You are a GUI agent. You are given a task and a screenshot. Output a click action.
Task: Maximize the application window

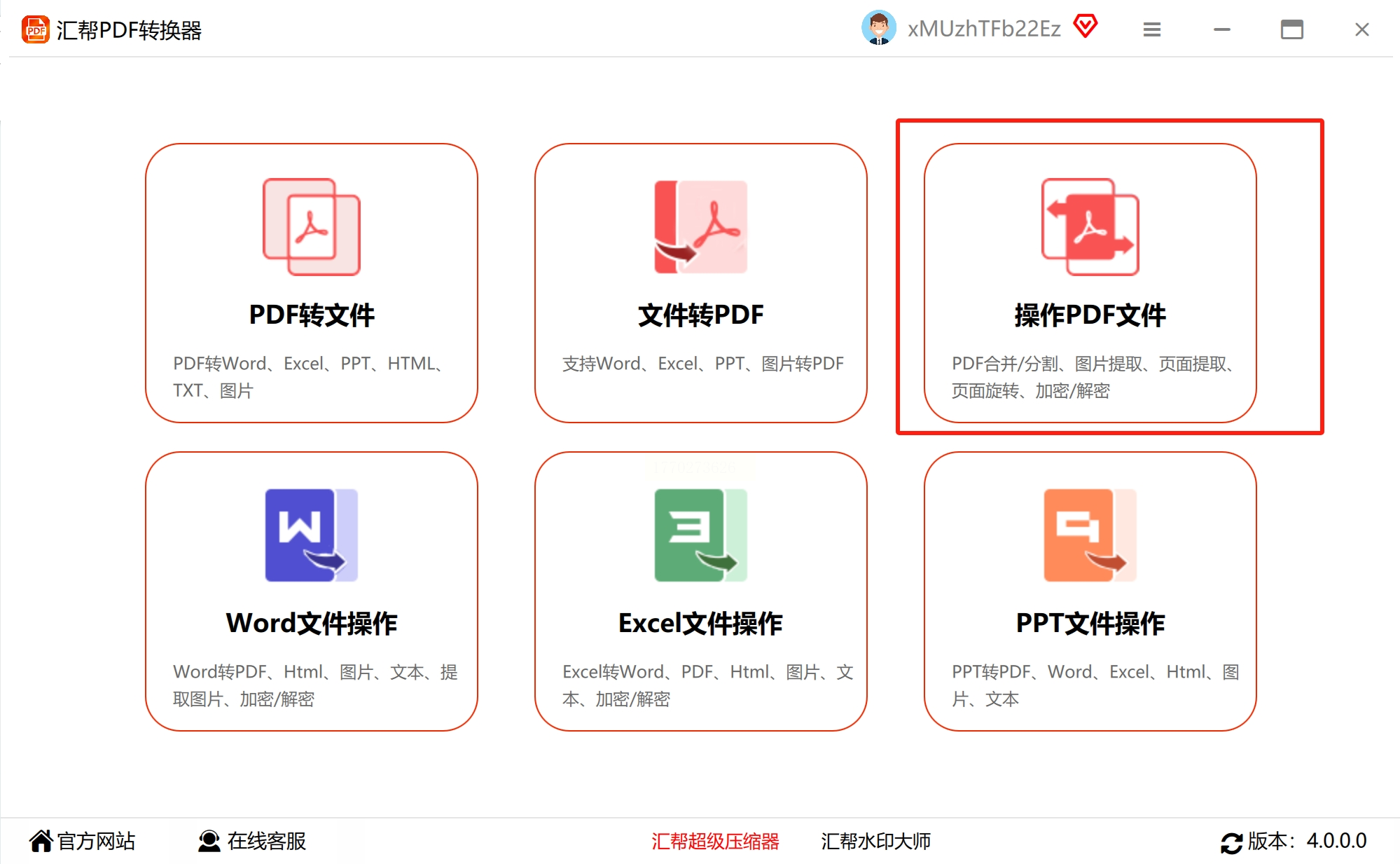pos(1291,29)
